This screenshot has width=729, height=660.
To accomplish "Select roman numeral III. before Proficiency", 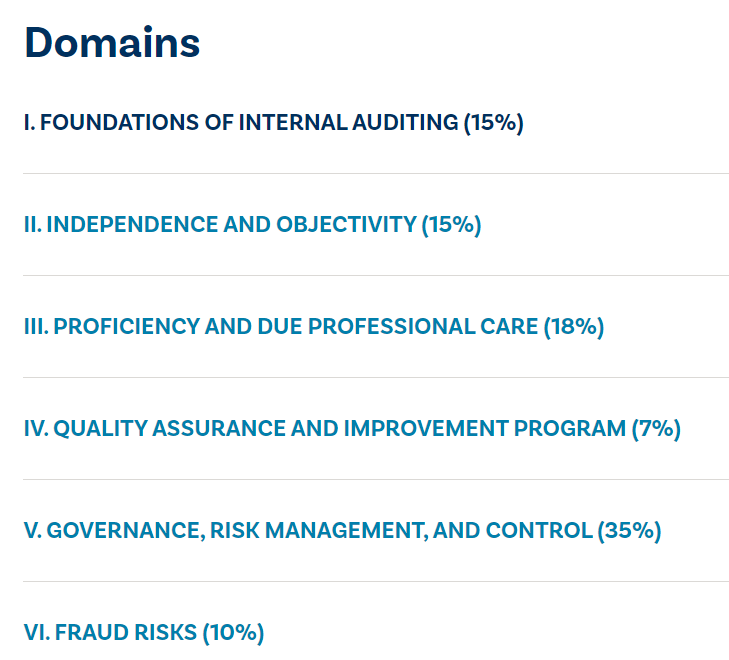I will [36, 326].
